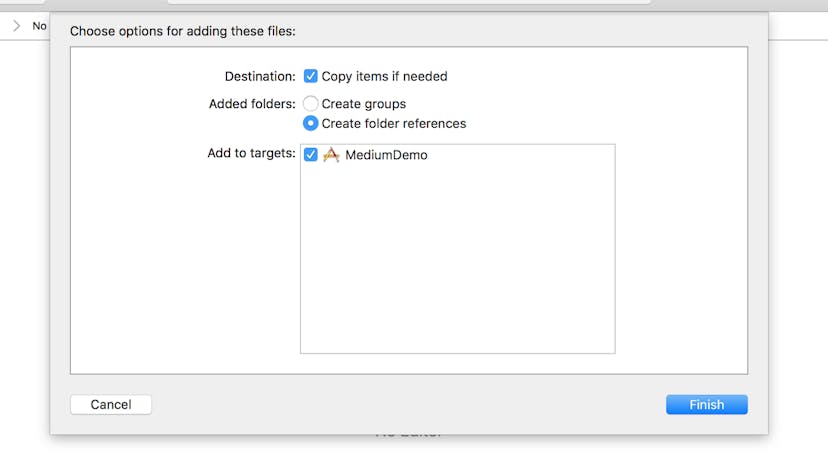828x467 pixels.
Task: Click the MediumDemo target name
Action: [x=386, y=155]
